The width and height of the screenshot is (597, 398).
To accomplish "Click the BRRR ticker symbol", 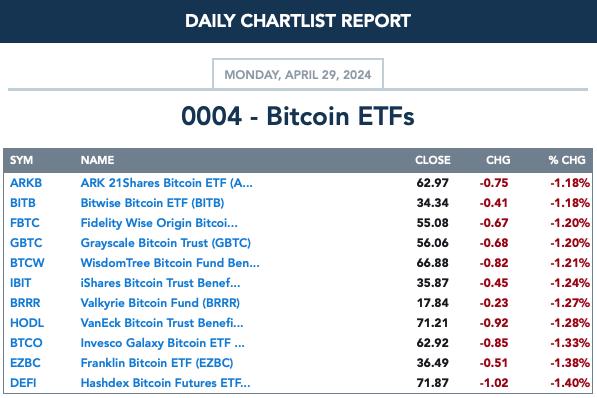I will (x=25, y=303).
